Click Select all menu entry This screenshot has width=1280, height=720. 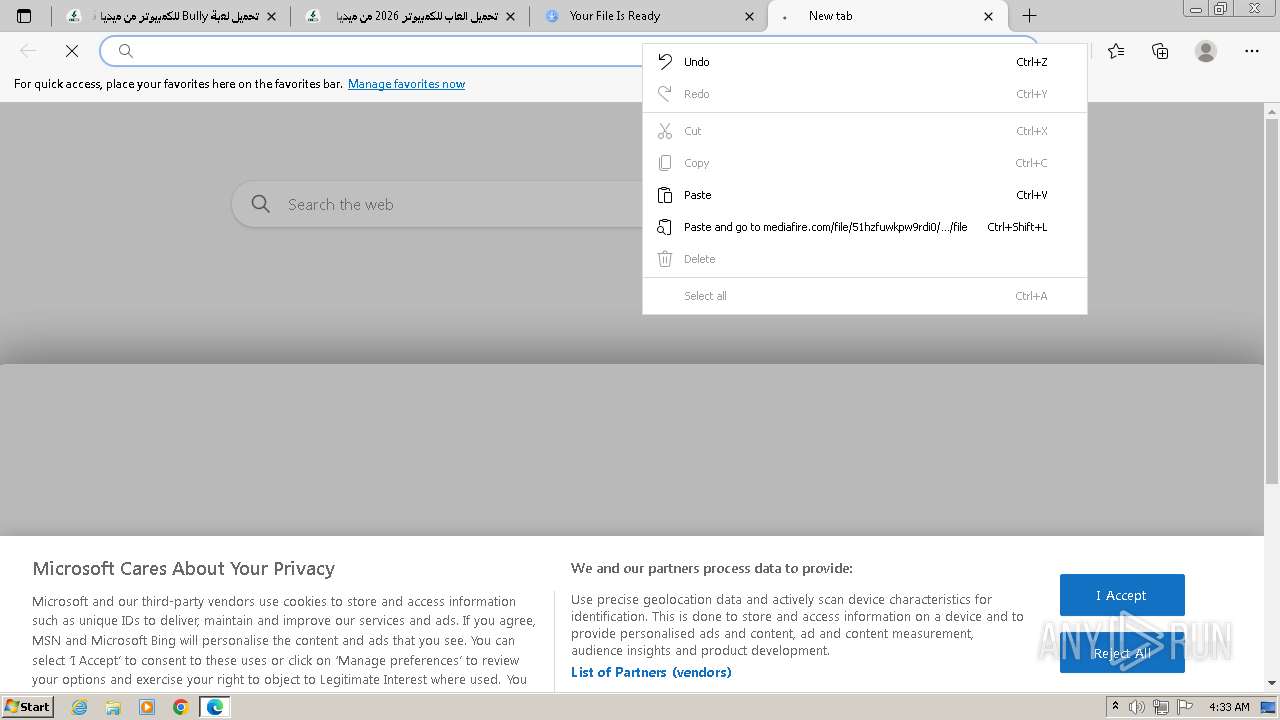(x=864, y=296)
